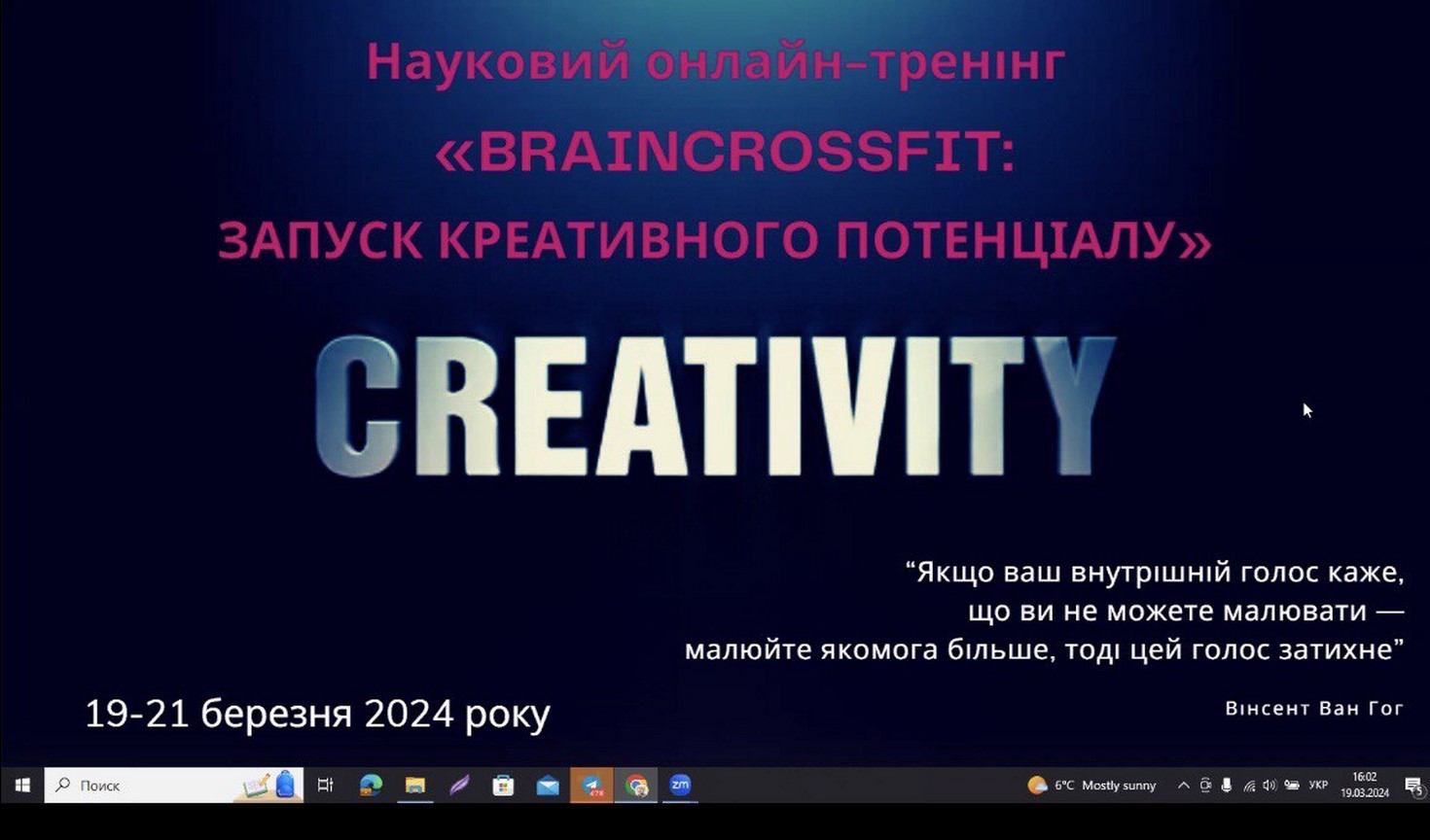Switch to the Zoom taskbar icon
The height and width of the screenshot is (840, 1430).
(680, 785)
